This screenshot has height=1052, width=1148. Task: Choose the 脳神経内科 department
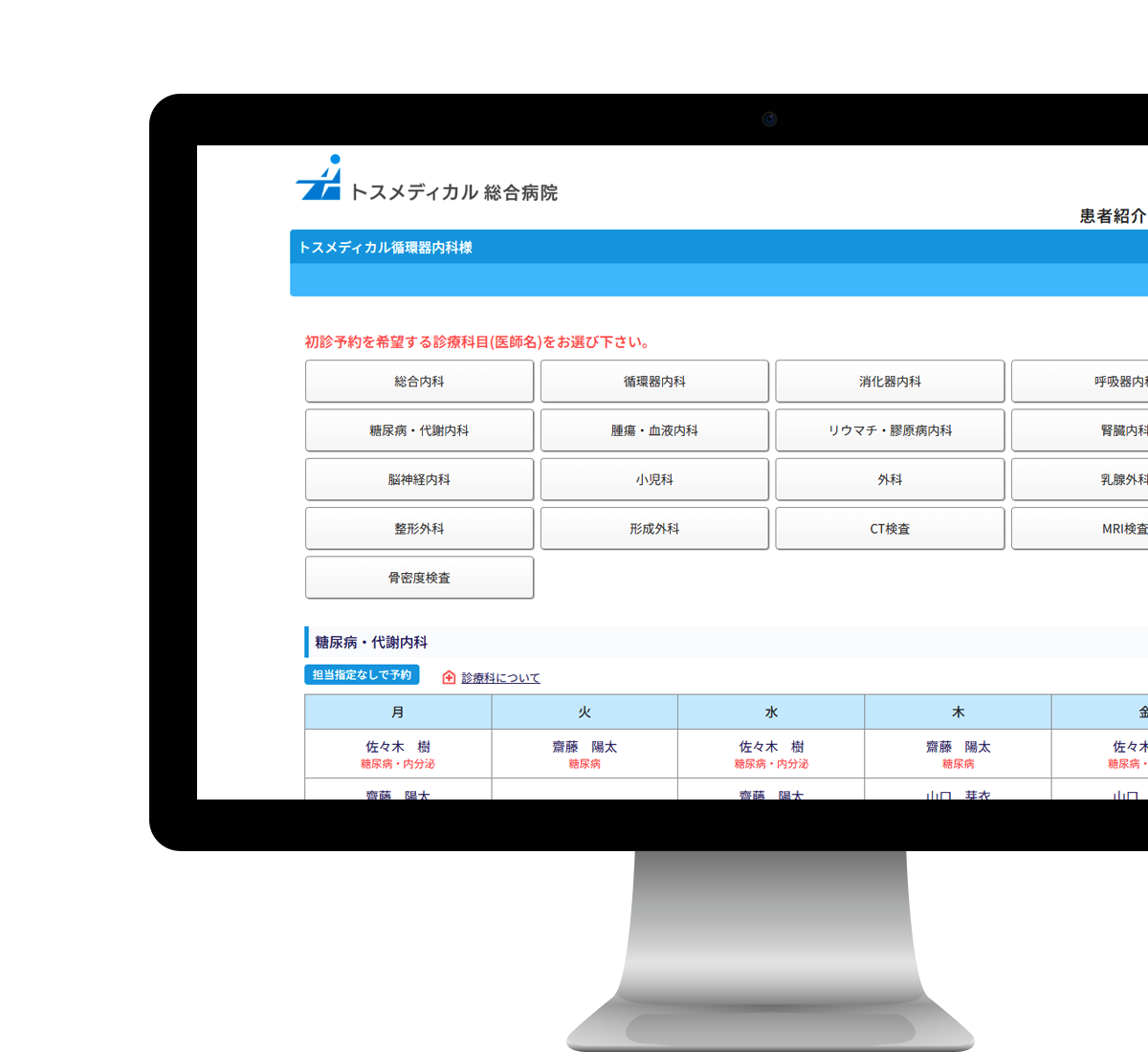pyautogui.click(x=419, y=478)
